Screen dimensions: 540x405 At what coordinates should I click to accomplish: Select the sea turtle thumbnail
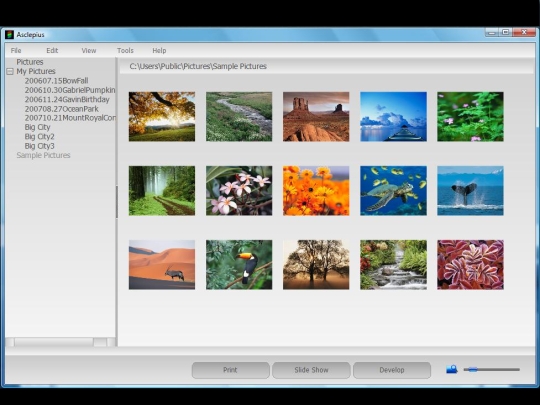click(393, 191)
